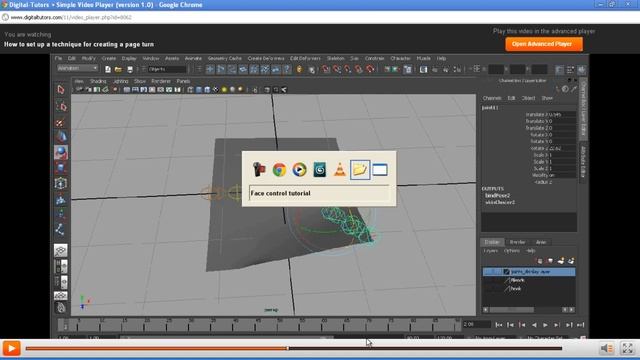This screenshot has height=360, width=640.
Task: Select the Windows Media Player icon in switcher
Action: point(299,169)
